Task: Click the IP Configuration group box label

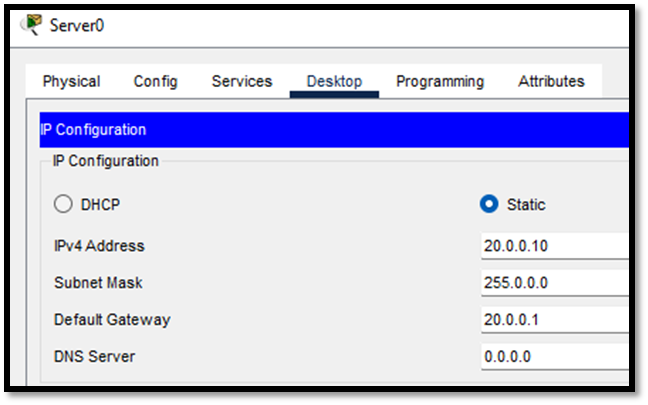Action: point(105,161)
